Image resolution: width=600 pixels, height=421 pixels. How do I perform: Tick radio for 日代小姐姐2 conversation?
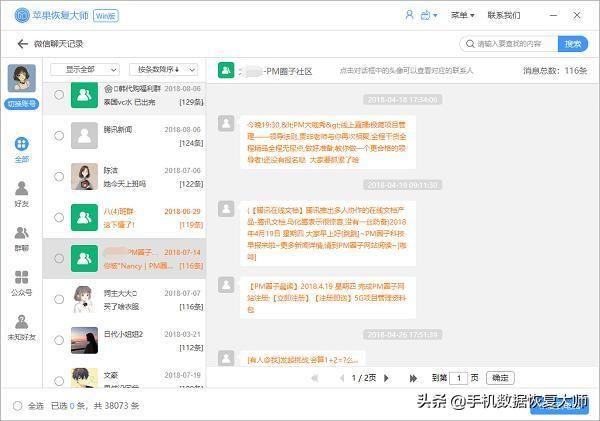tap(59, 340)
